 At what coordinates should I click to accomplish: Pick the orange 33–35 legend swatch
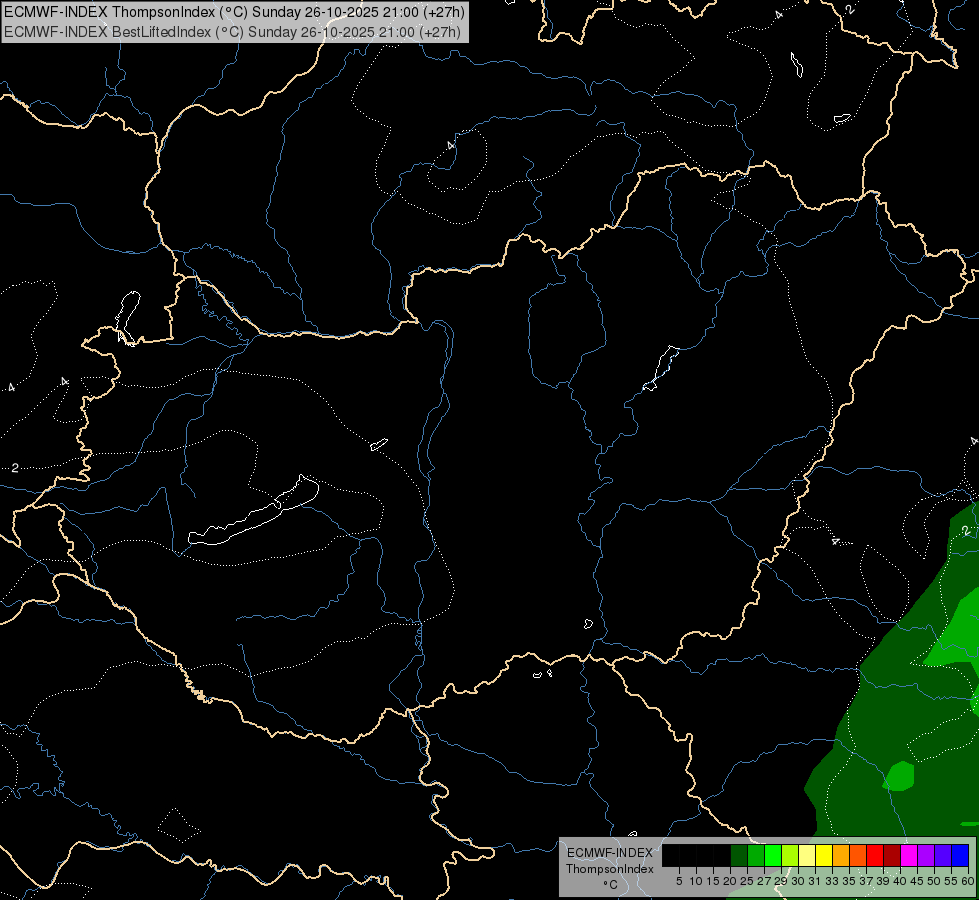[841, 856]
